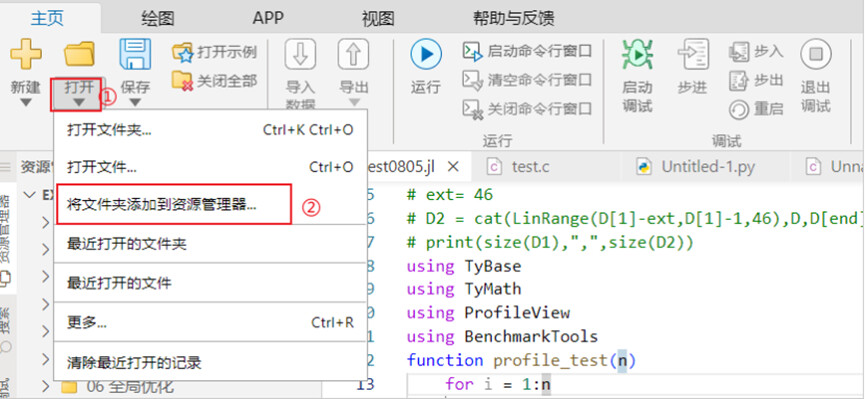
Task: Run the script with 运行 icon
Action: click(426, 54)
